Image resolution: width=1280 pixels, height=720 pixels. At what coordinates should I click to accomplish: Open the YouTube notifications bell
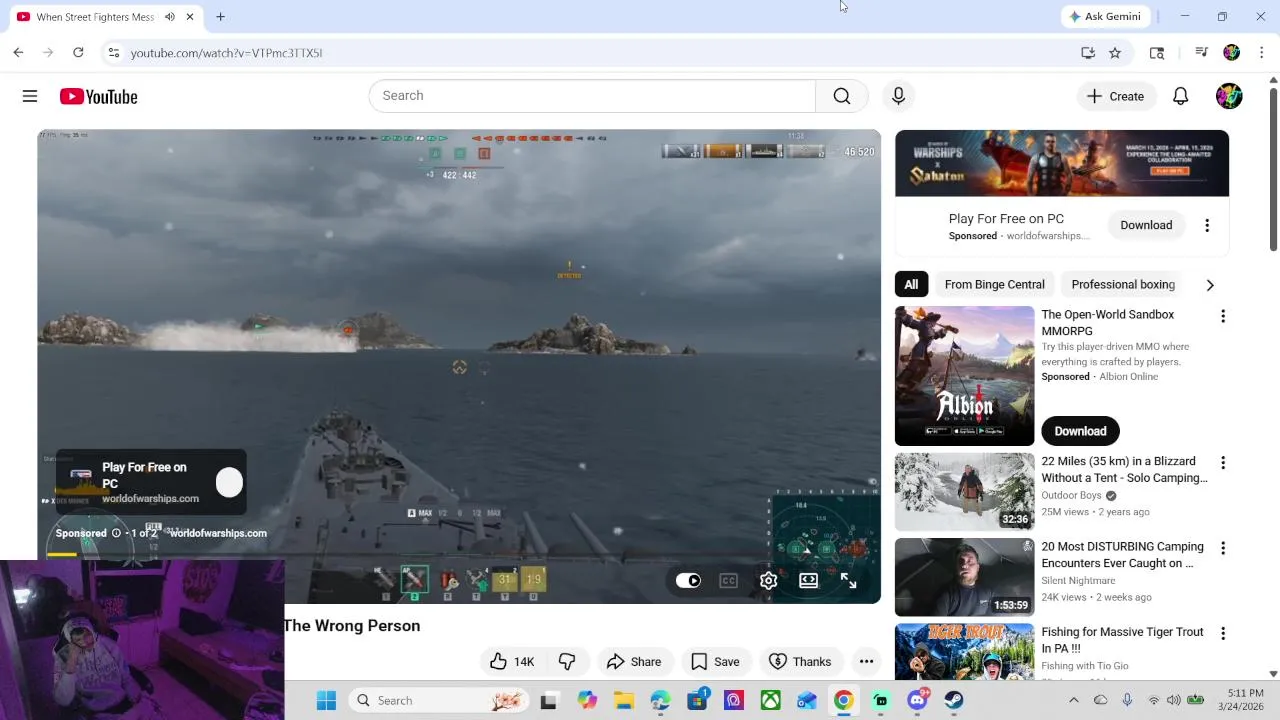click(1181, 96)
